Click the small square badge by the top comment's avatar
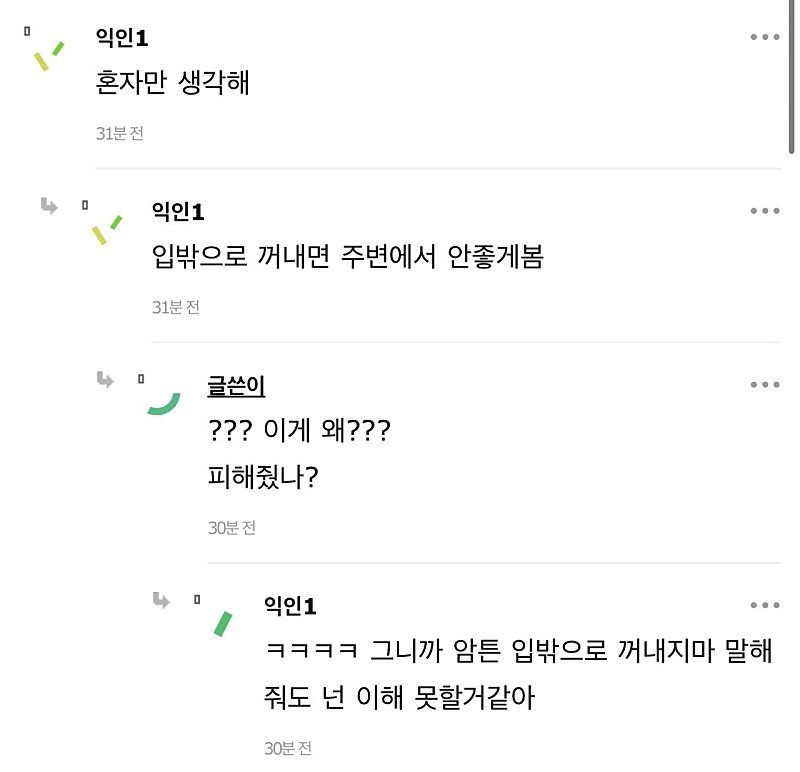800x772 pixels. [27, 32]
